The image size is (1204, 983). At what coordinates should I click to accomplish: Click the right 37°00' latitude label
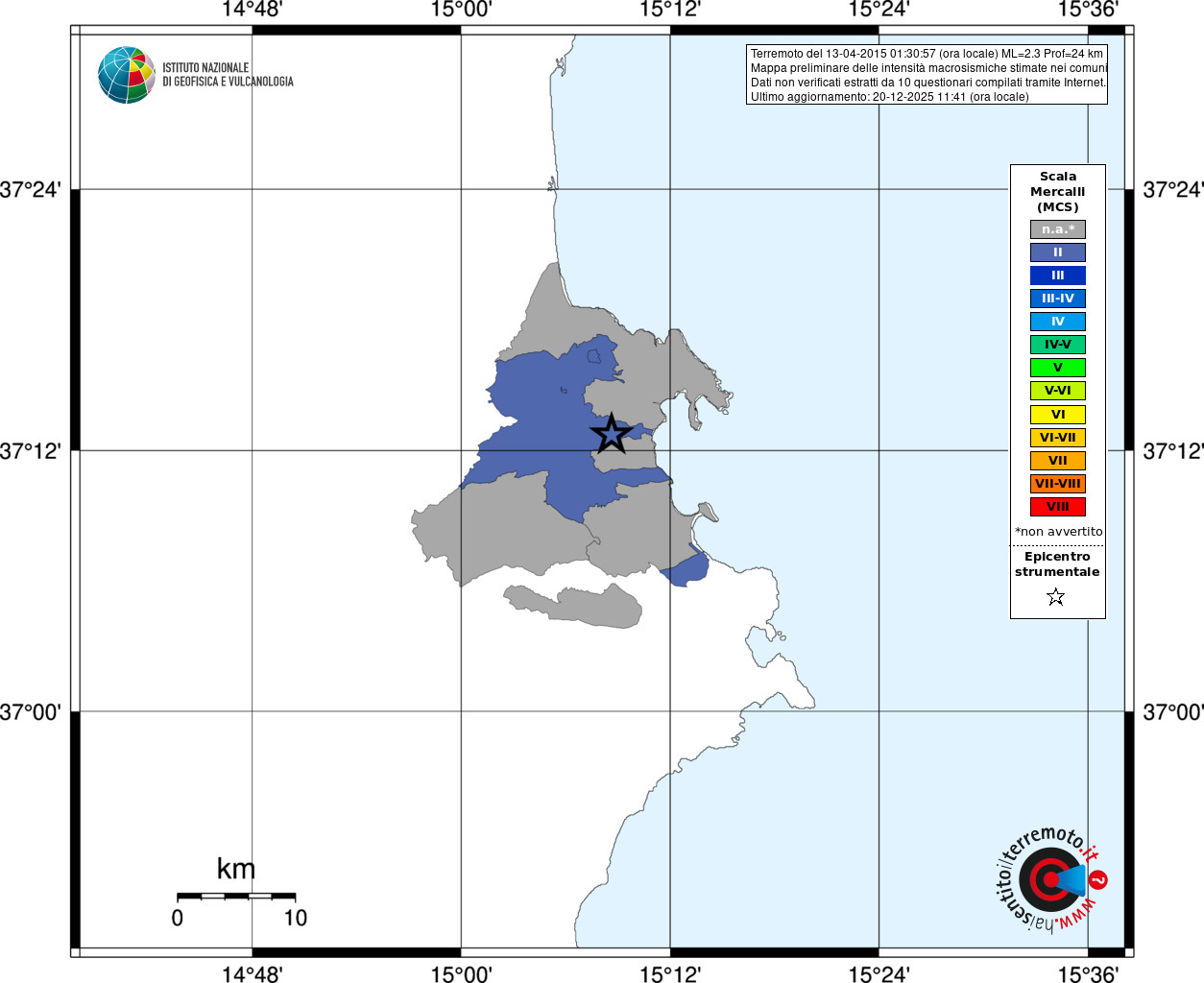(x=1172, y=712)
